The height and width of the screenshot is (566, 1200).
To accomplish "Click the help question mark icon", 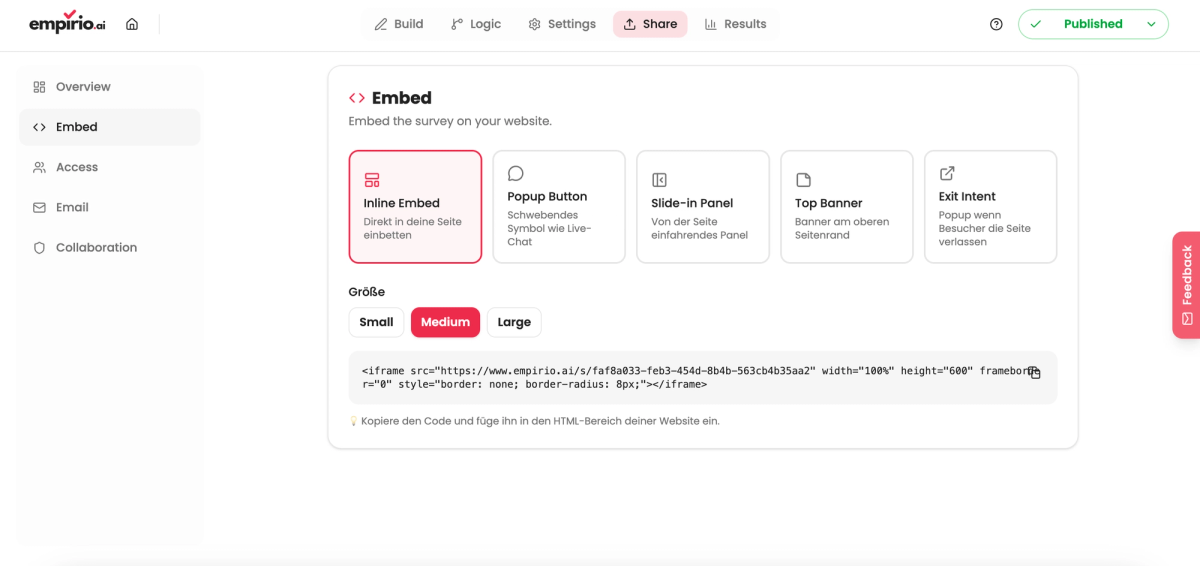I will 996,24.
